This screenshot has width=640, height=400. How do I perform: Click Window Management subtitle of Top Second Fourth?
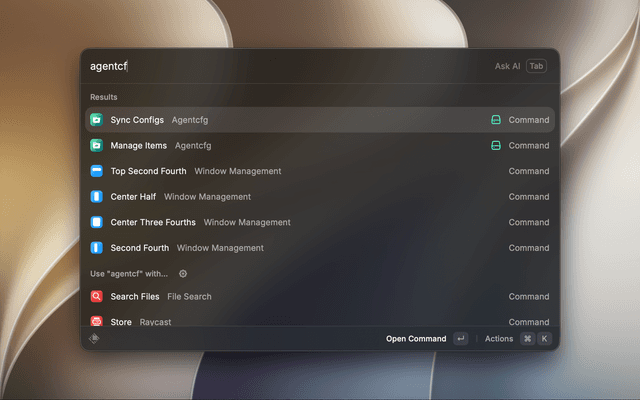click(238, 171)
